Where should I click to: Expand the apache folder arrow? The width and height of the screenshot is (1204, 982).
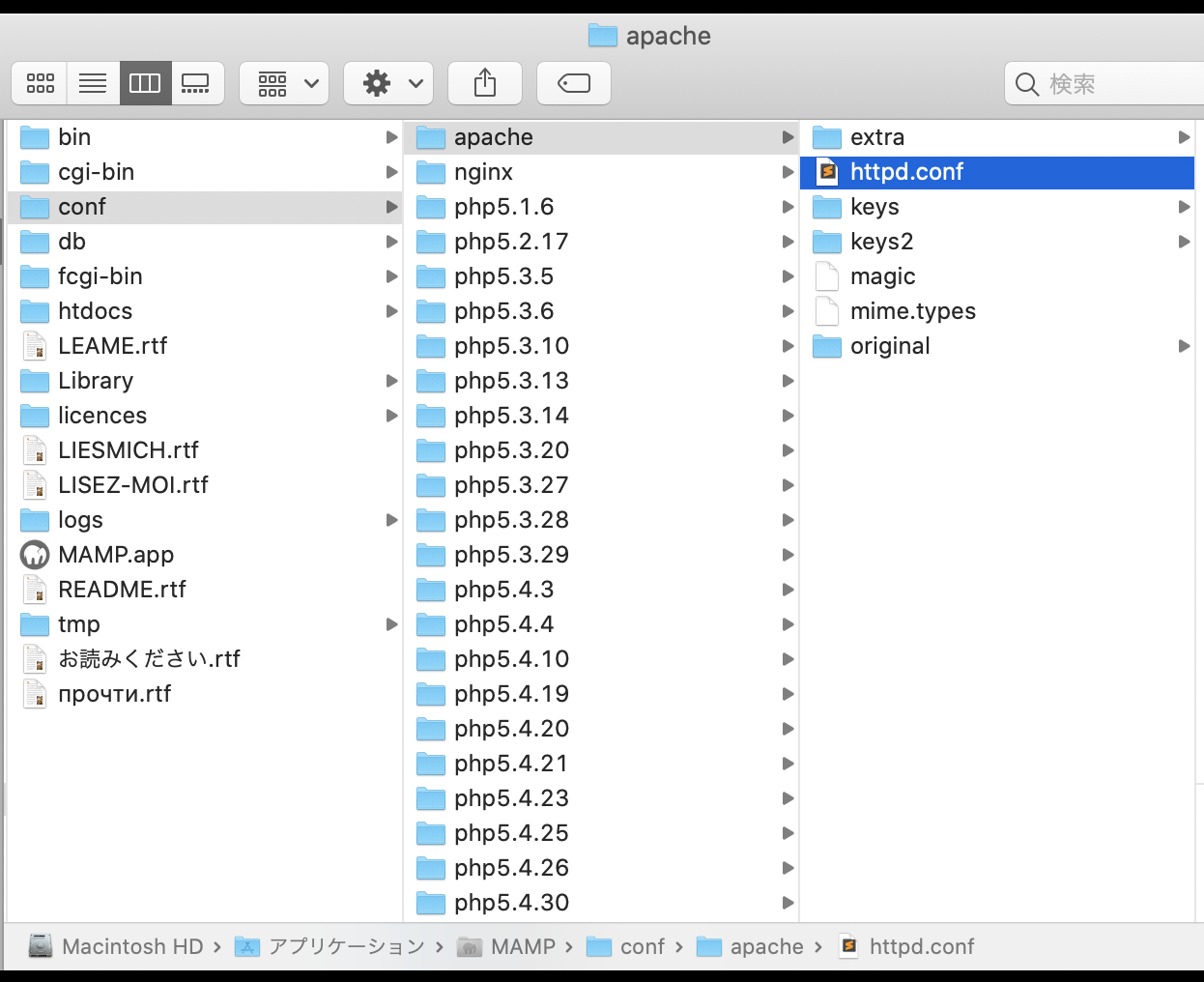point(788,137)
